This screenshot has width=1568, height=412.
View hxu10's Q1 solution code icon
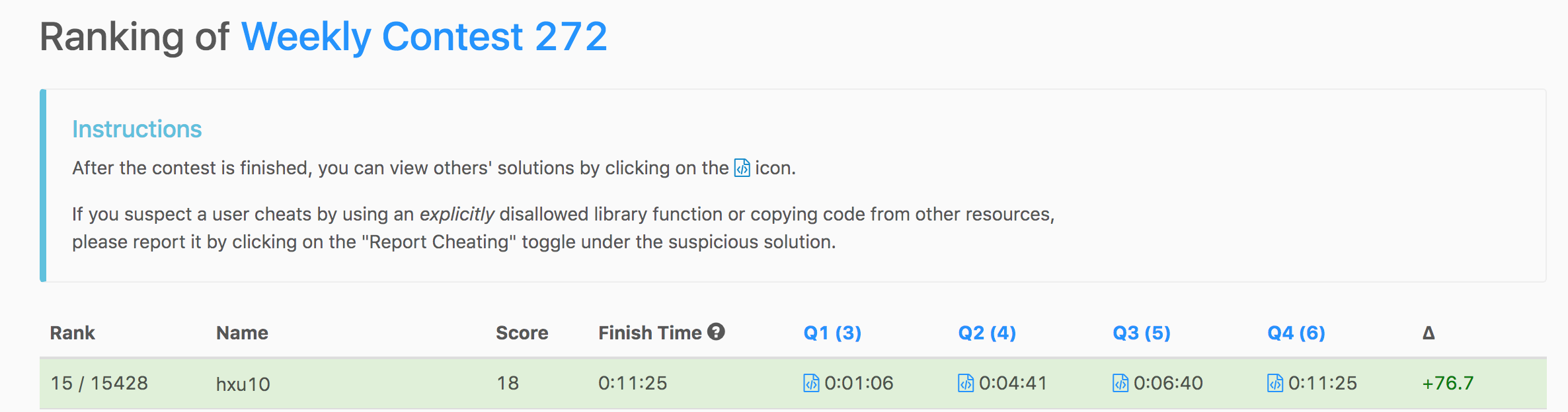pos(811,383)
